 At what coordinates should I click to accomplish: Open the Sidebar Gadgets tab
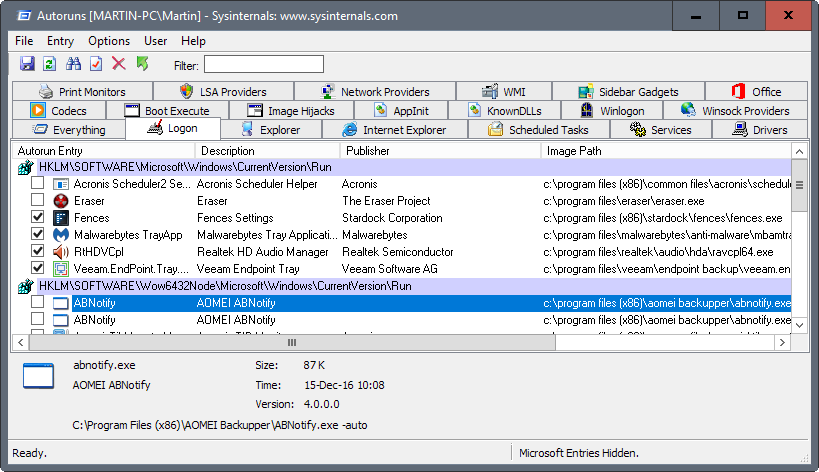[628, 92]
